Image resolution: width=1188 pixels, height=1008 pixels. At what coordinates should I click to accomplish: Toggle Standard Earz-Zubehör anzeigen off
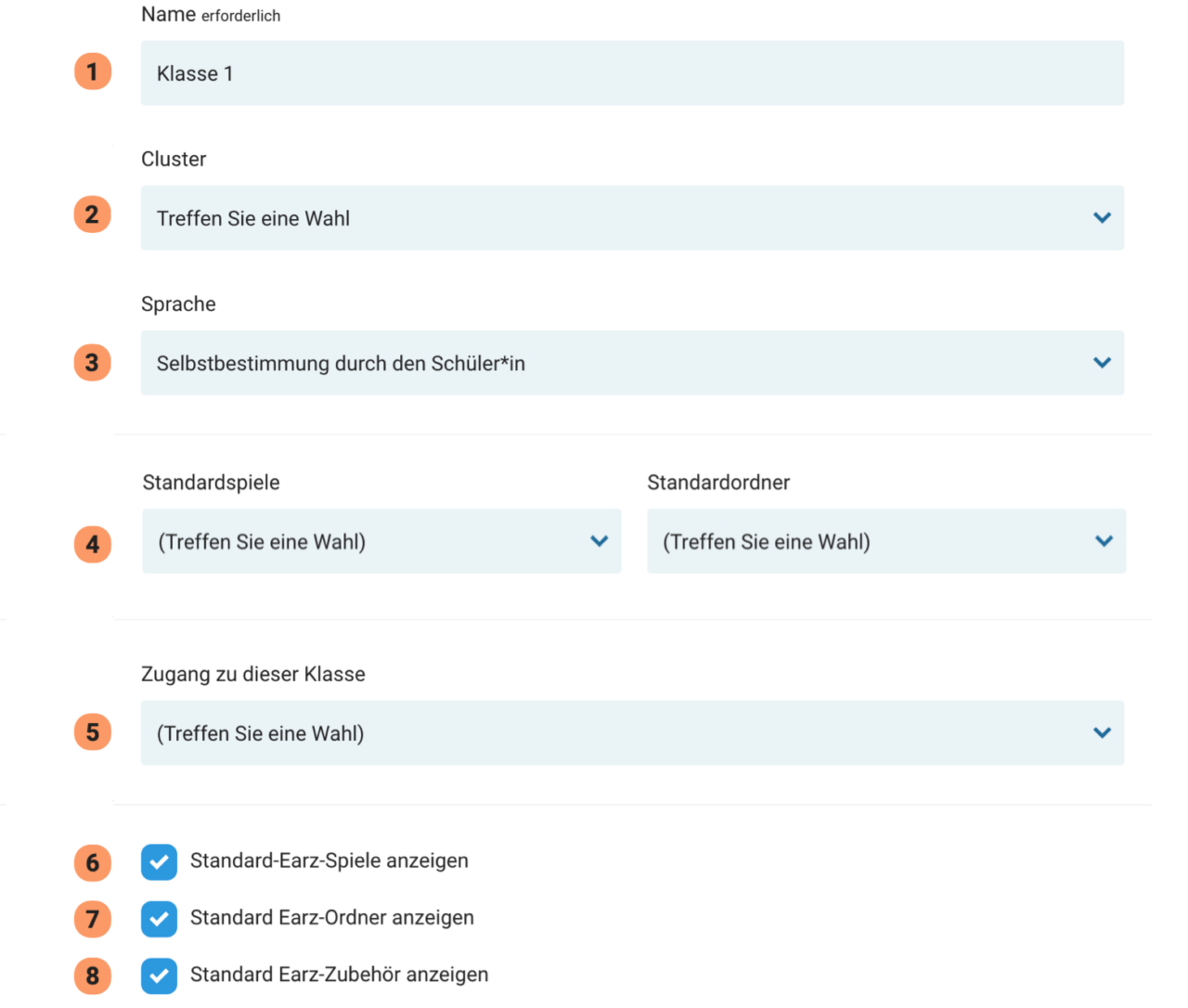coord(159,976)
